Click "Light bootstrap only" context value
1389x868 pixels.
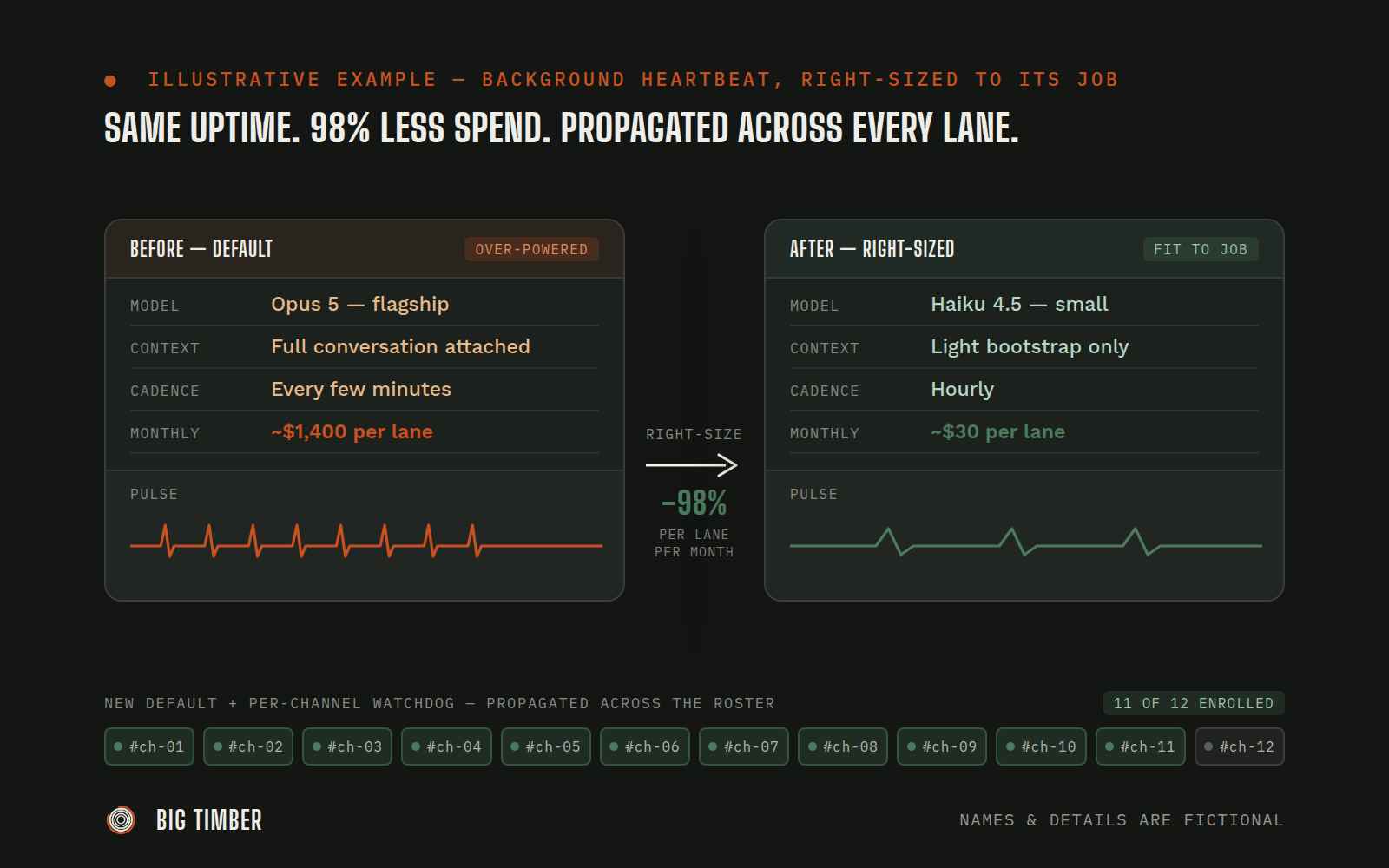[1030, 346]
